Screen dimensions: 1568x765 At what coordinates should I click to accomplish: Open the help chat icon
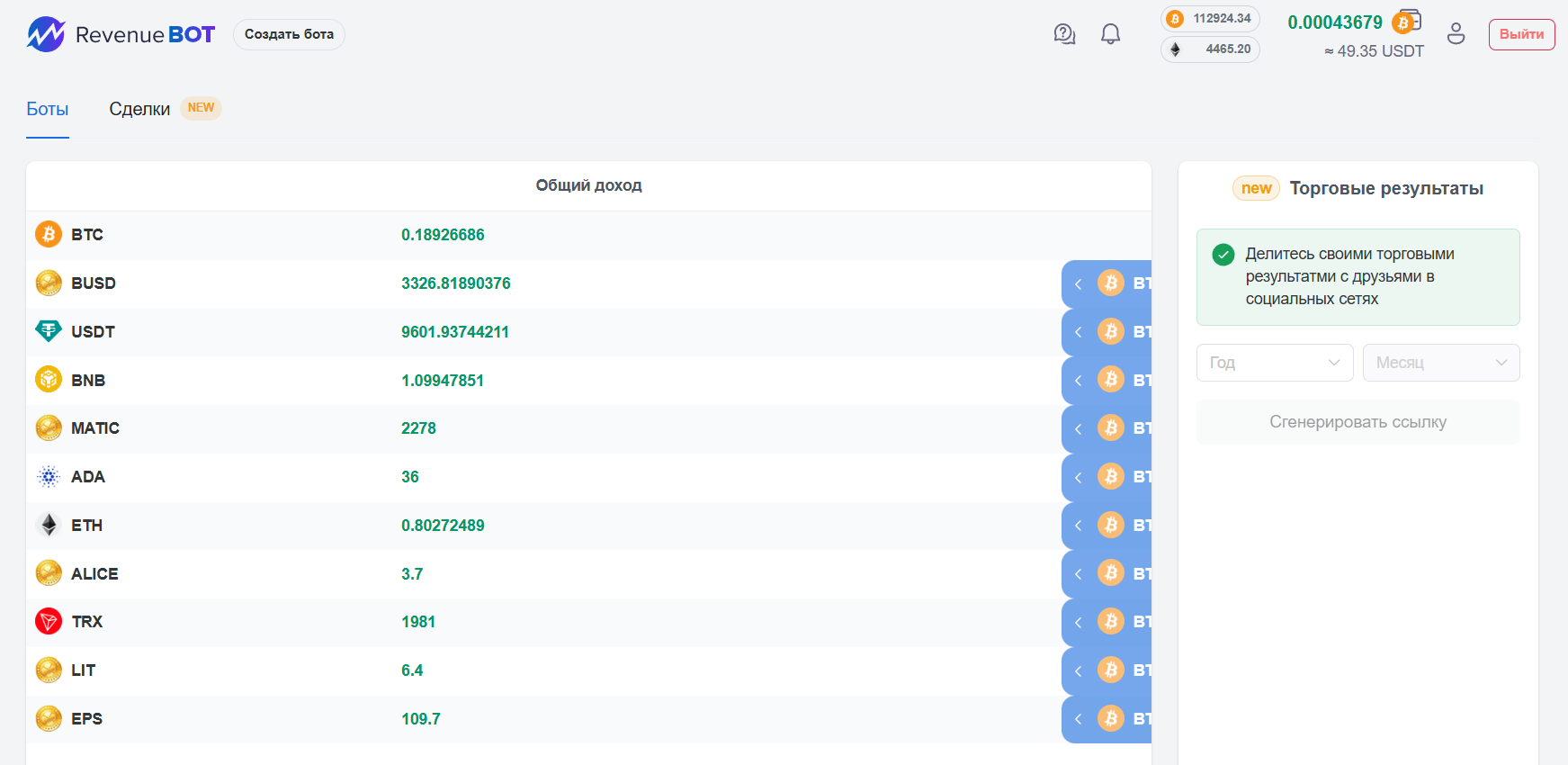1064,34
